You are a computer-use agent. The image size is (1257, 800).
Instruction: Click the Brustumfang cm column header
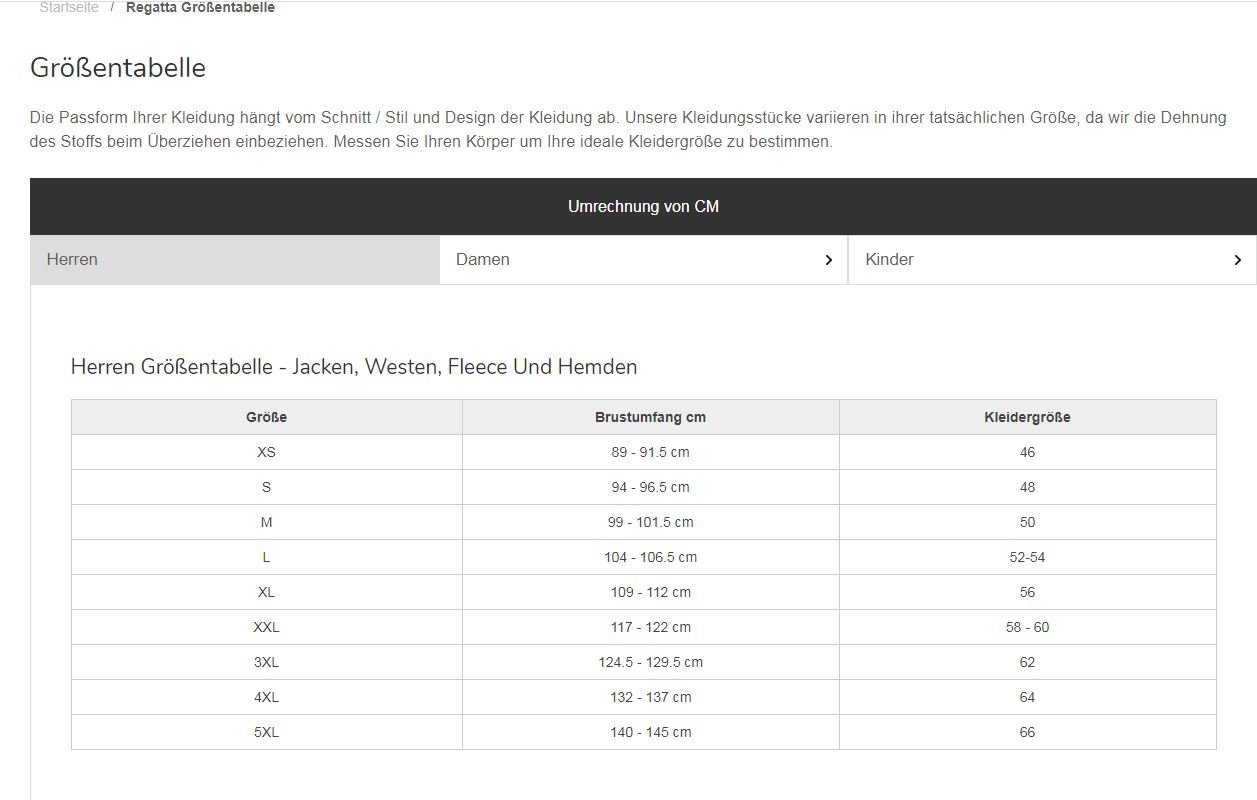650,417
